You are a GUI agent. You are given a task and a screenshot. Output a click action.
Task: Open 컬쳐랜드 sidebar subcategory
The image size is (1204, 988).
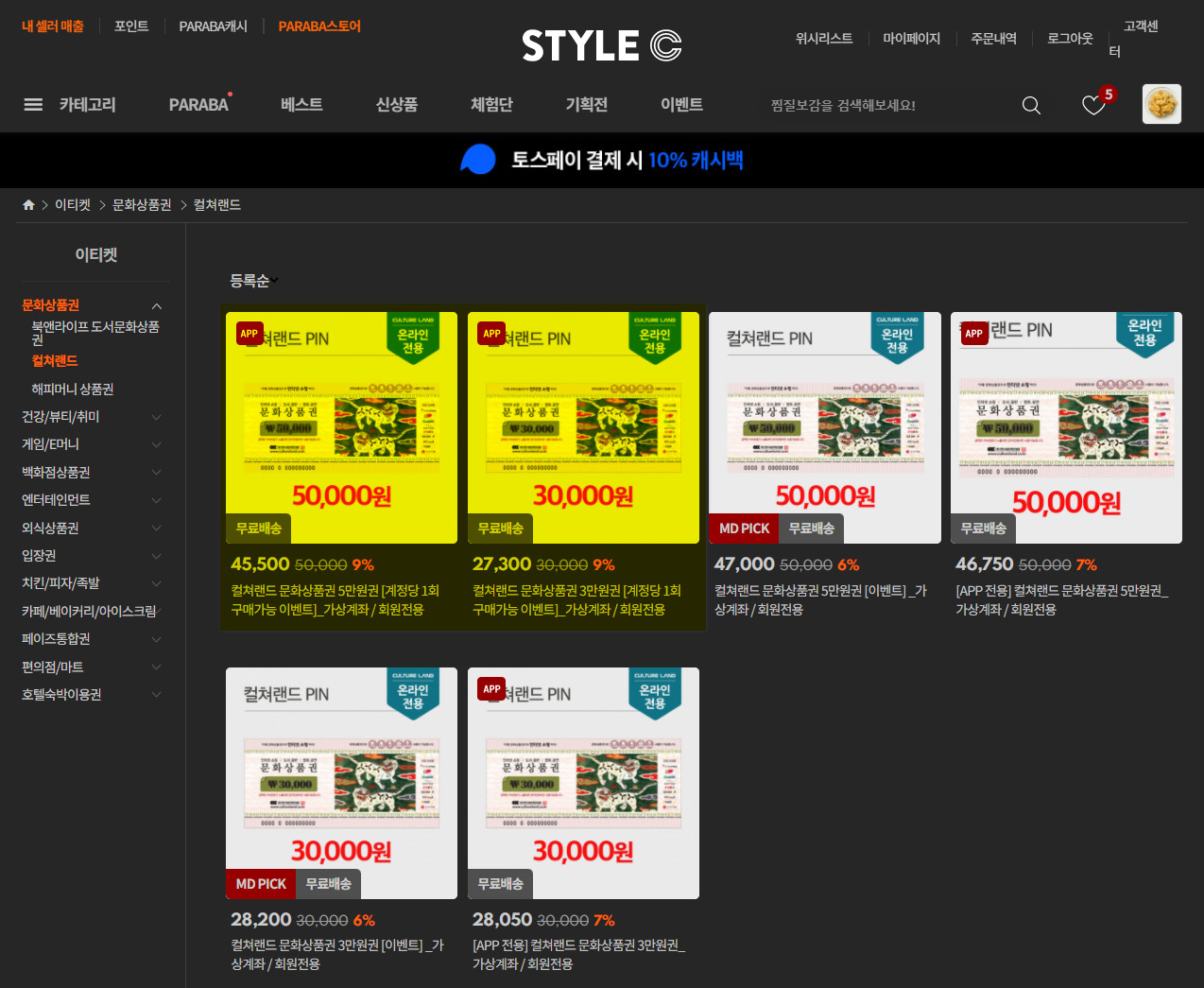point(55,361)
